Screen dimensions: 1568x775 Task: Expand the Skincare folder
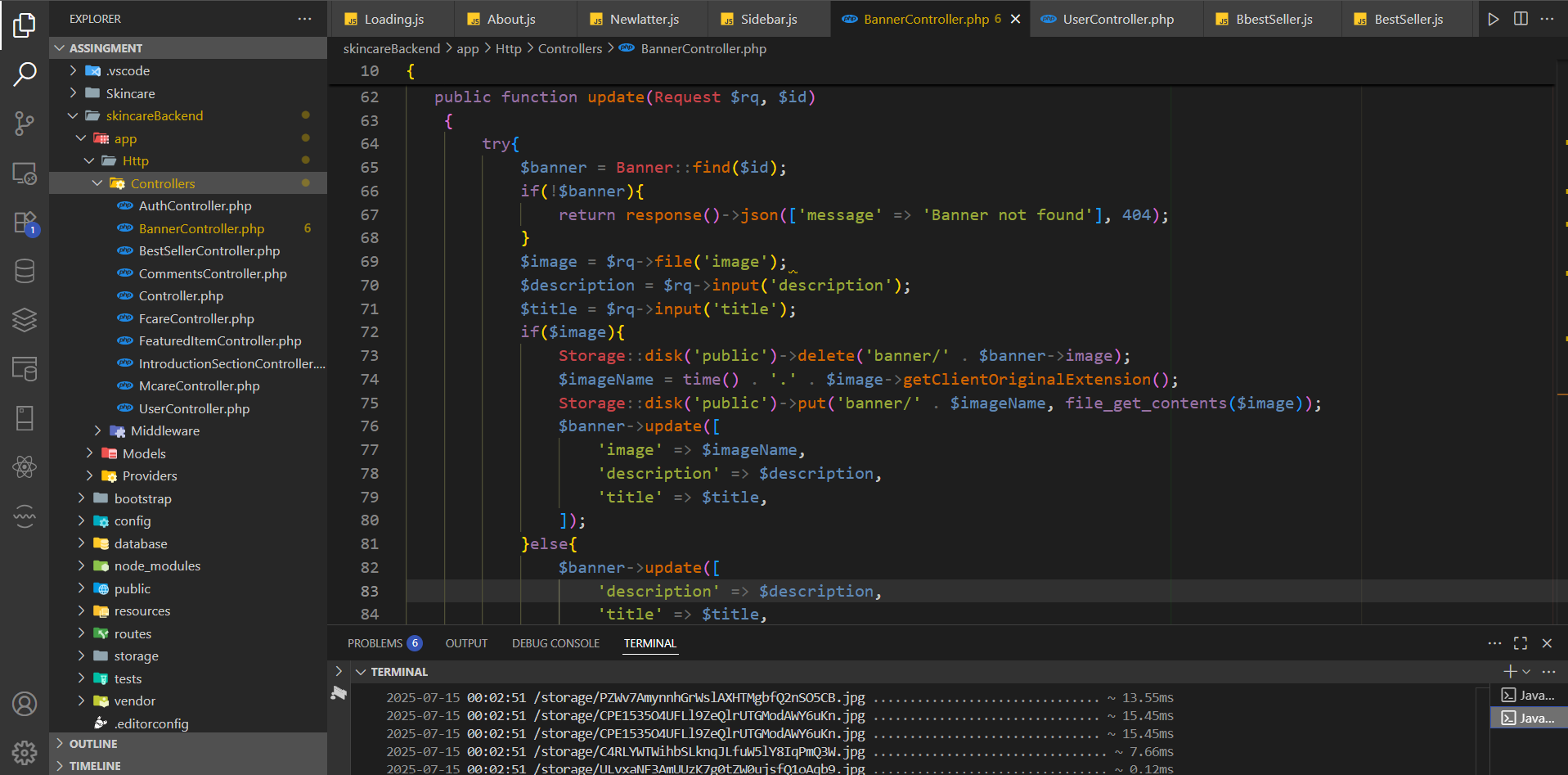tap(188, 93)
